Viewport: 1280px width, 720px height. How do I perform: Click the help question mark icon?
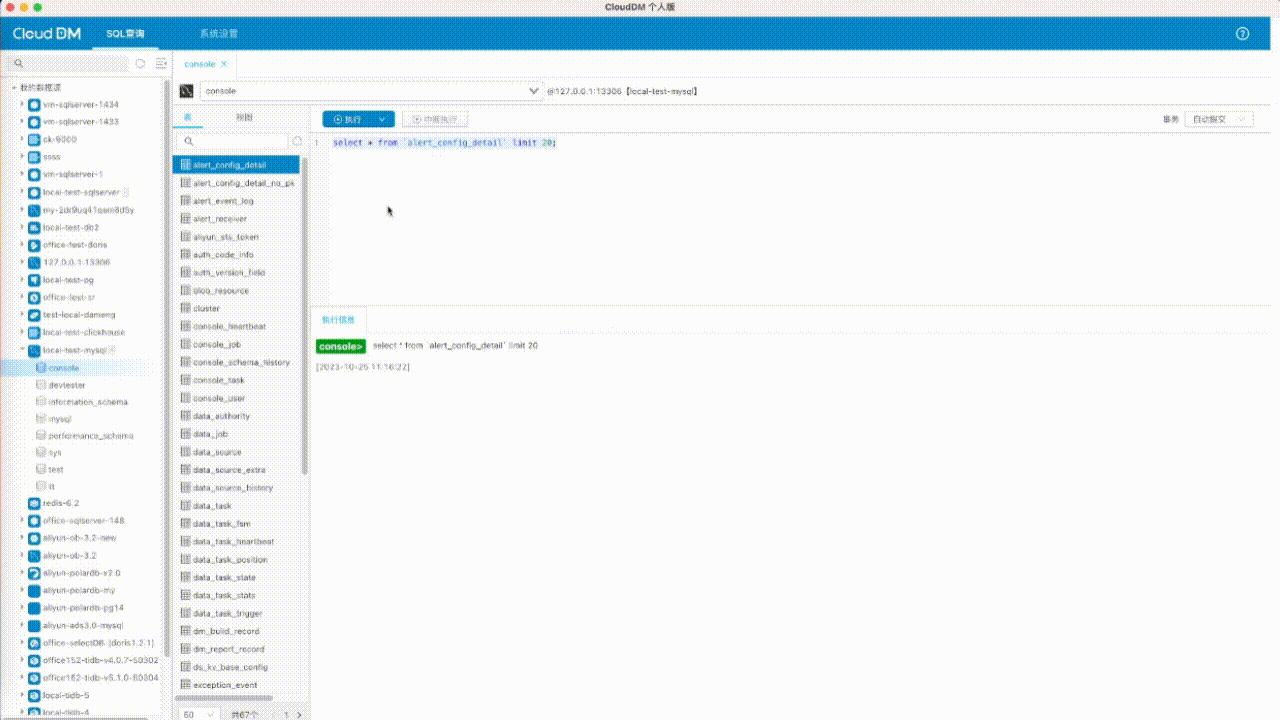coord(1243,33)
